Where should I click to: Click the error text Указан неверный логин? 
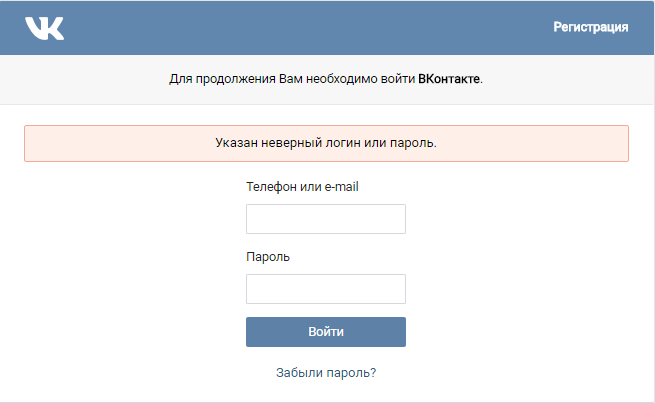326,143
